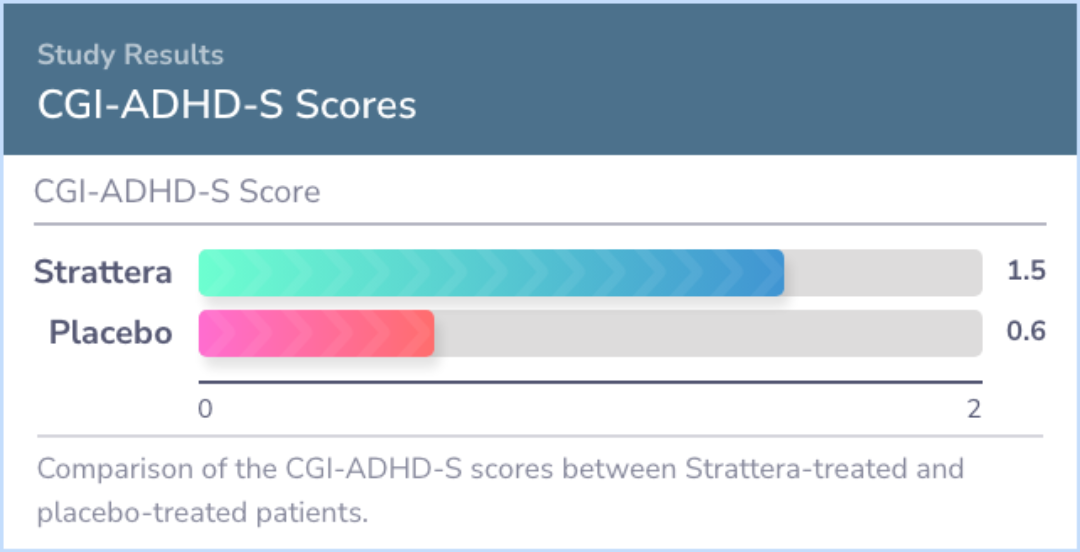The width and height of the screenshot is (1080, 552).
Task: Click the caption text "placebo-treated patients."
Action: pyautogui.click(x=203, y=514)
